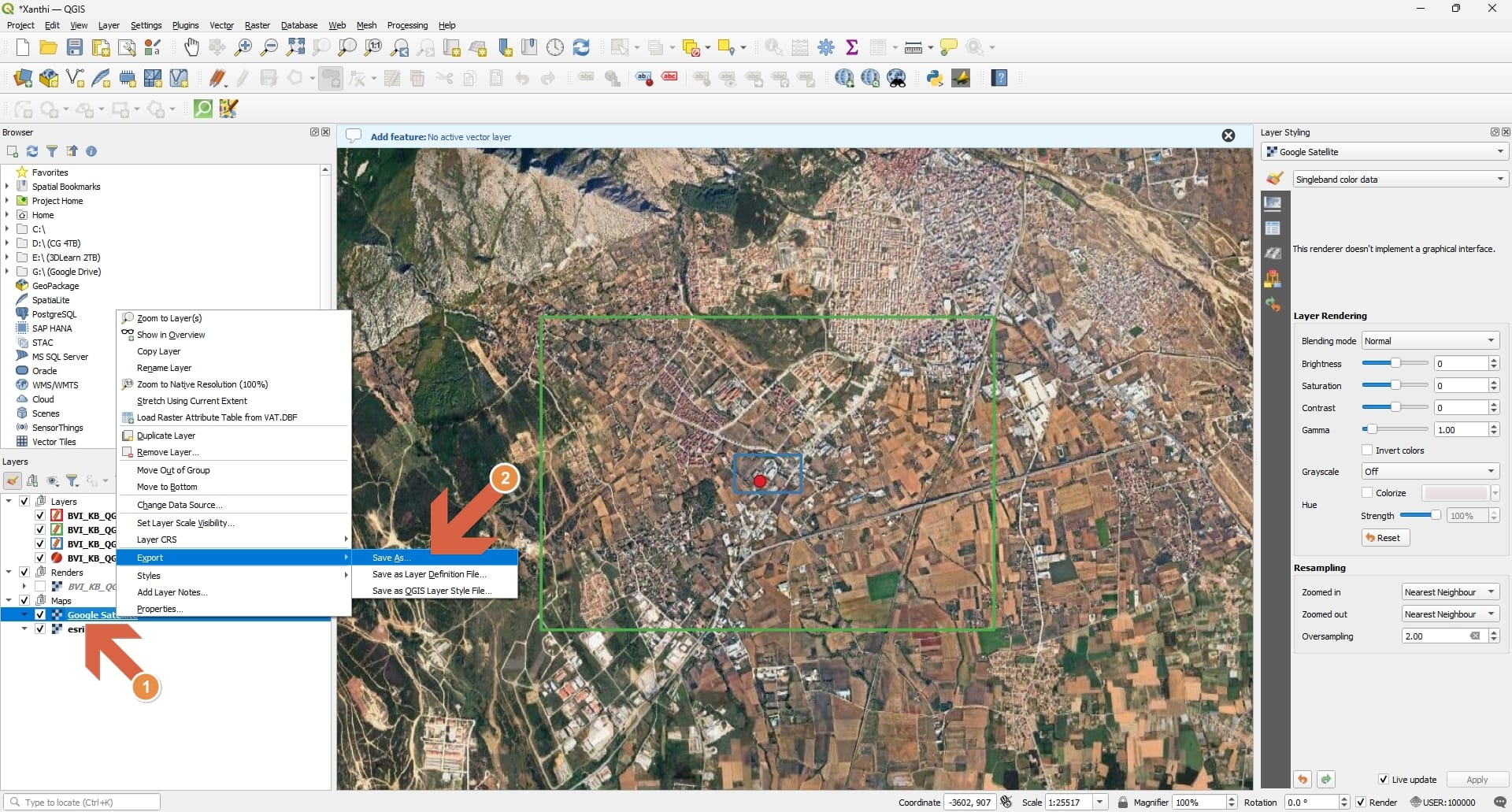Open the Singleband color data renderer dropdown
1512x812 pixels.
[1401, 180]
